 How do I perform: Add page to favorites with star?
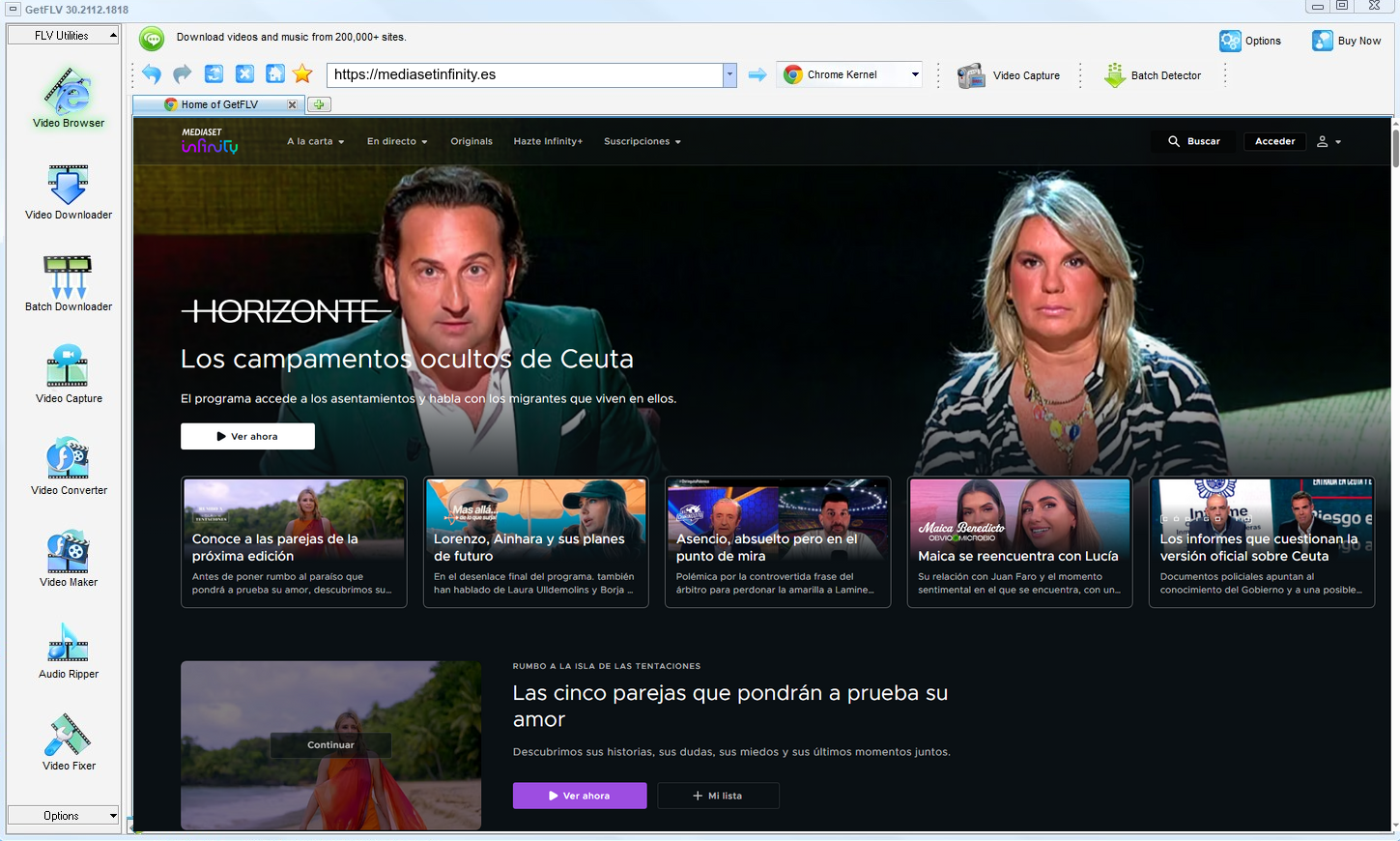click(302, 74)
